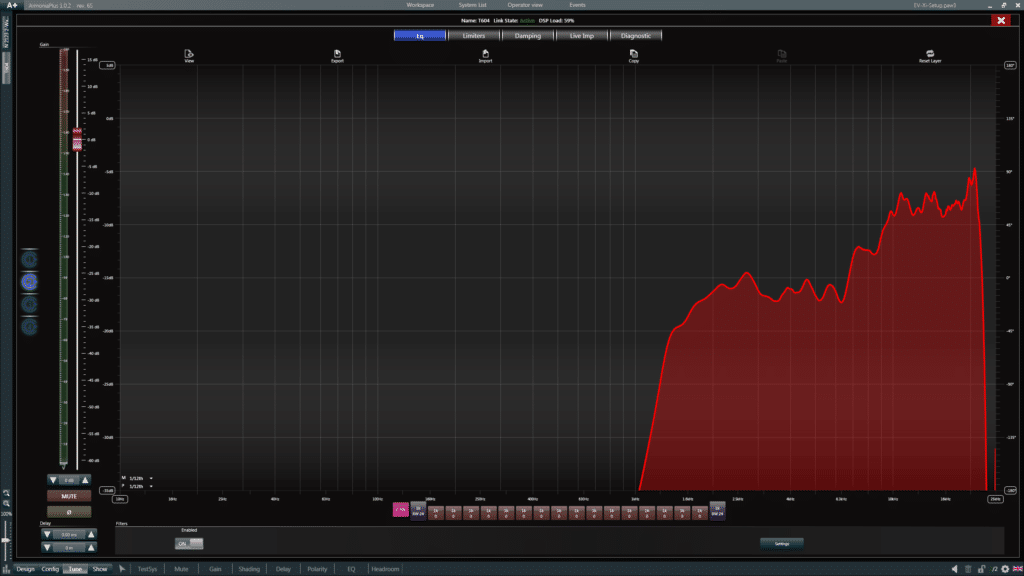Image resolution: width=1024 pixels, height=576 pixels.
Task: Click the UK flag language icon
Action: pos(1017,569)
